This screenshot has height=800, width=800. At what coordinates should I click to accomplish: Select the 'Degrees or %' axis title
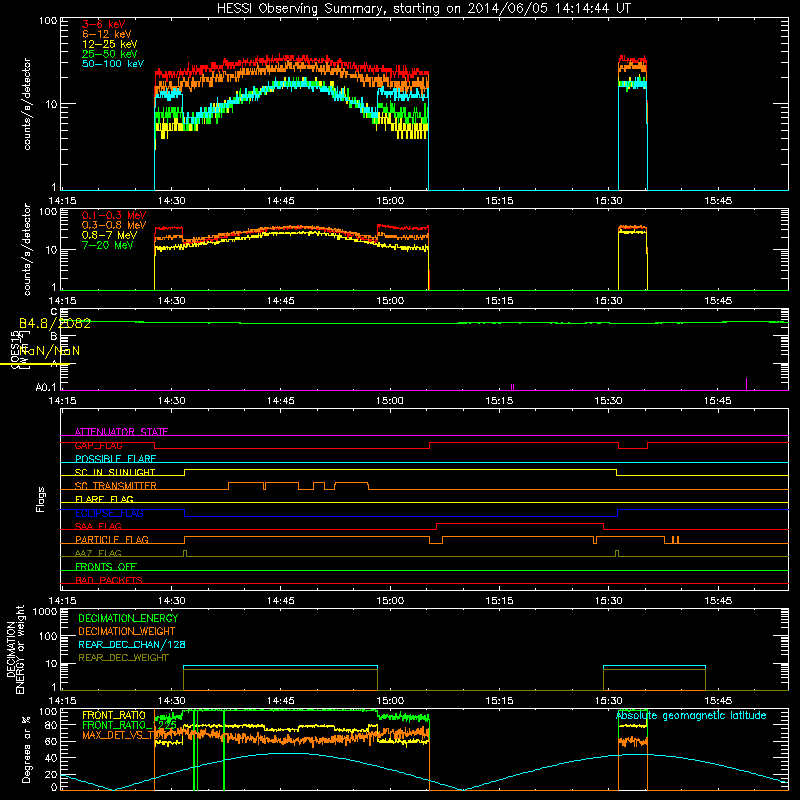[x=26, y=750]
